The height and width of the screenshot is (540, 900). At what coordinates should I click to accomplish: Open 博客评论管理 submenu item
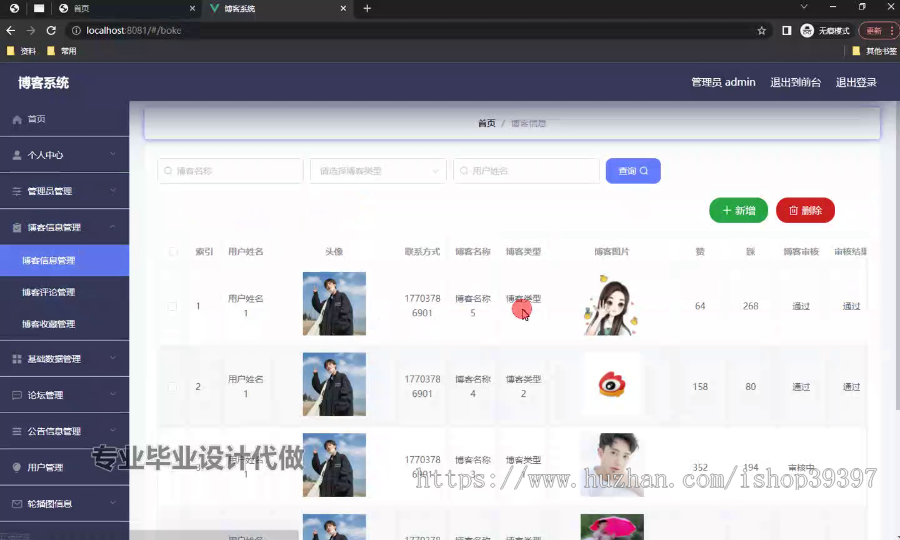point(64,292)
